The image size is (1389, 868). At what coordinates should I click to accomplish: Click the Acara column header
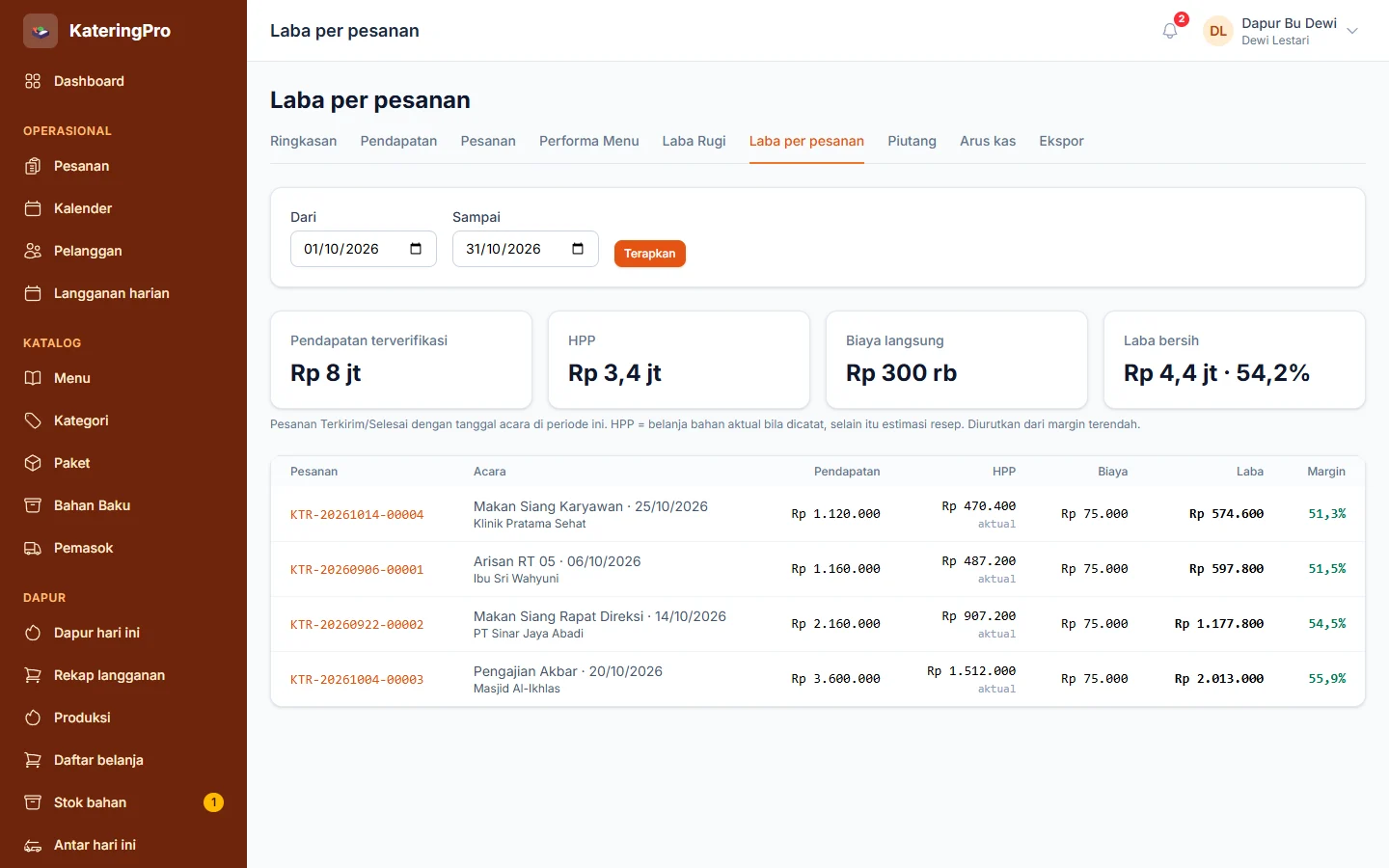490,472
